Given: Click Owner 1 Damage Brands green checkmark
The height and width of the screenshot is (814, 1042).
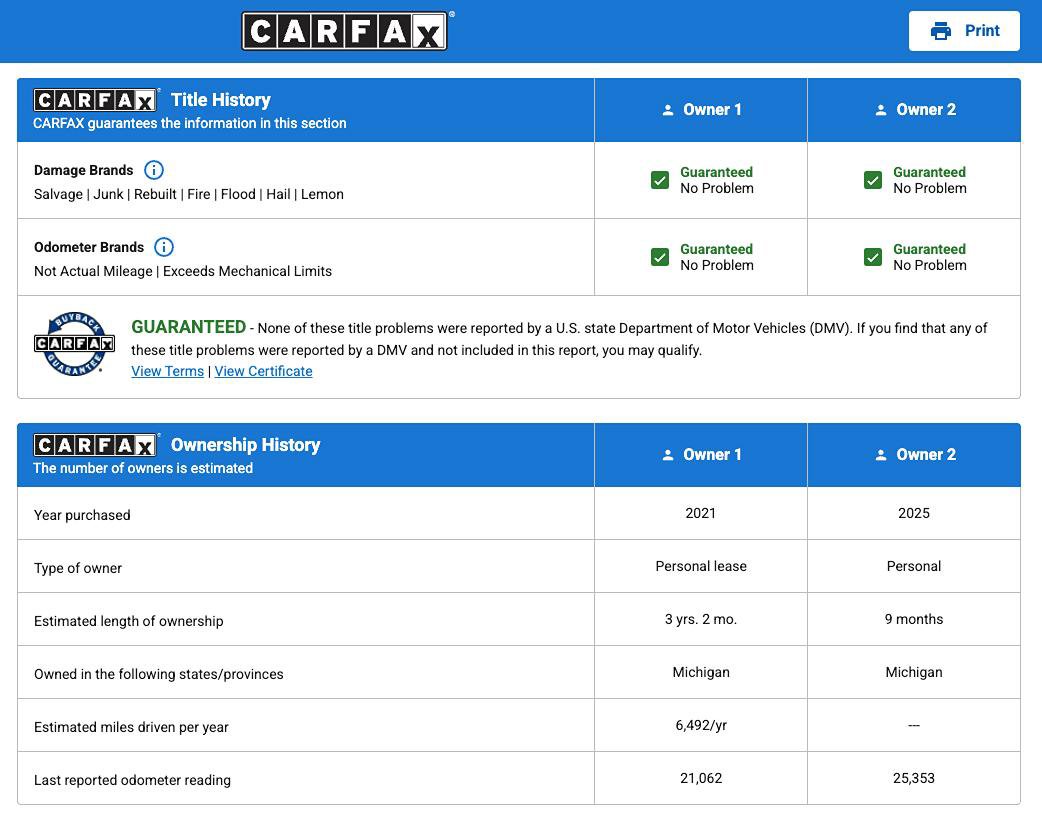Looking at the screenshot, I should click(x=660, y=180).
